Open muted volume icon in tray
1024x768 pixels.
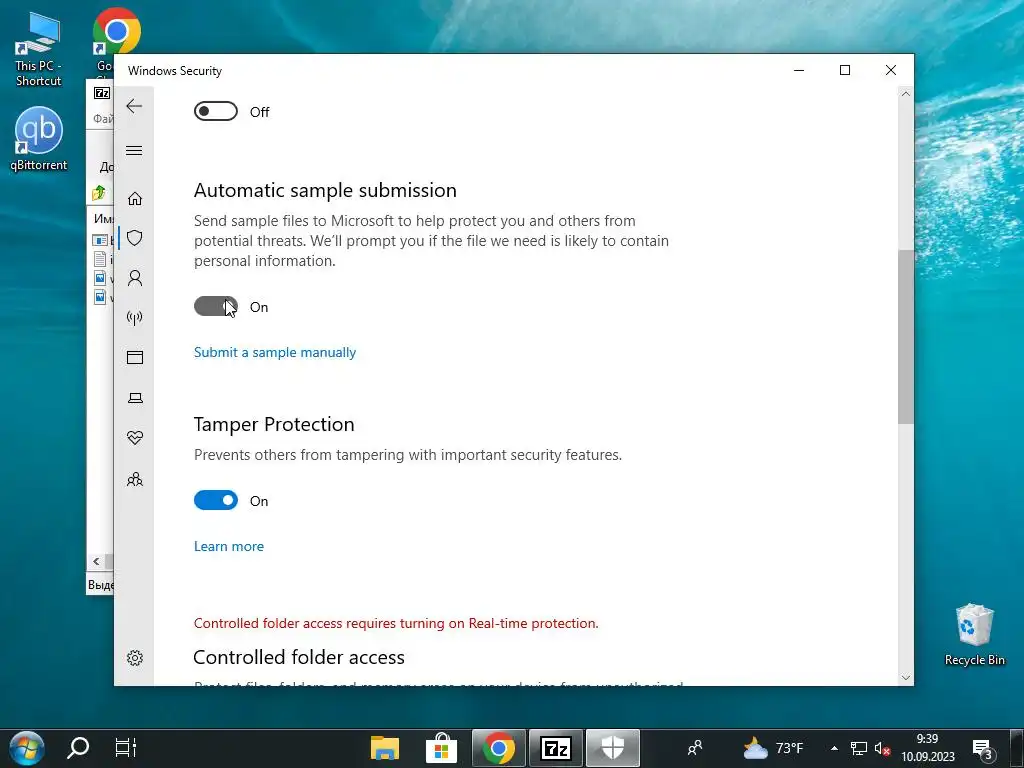(882, 748)
